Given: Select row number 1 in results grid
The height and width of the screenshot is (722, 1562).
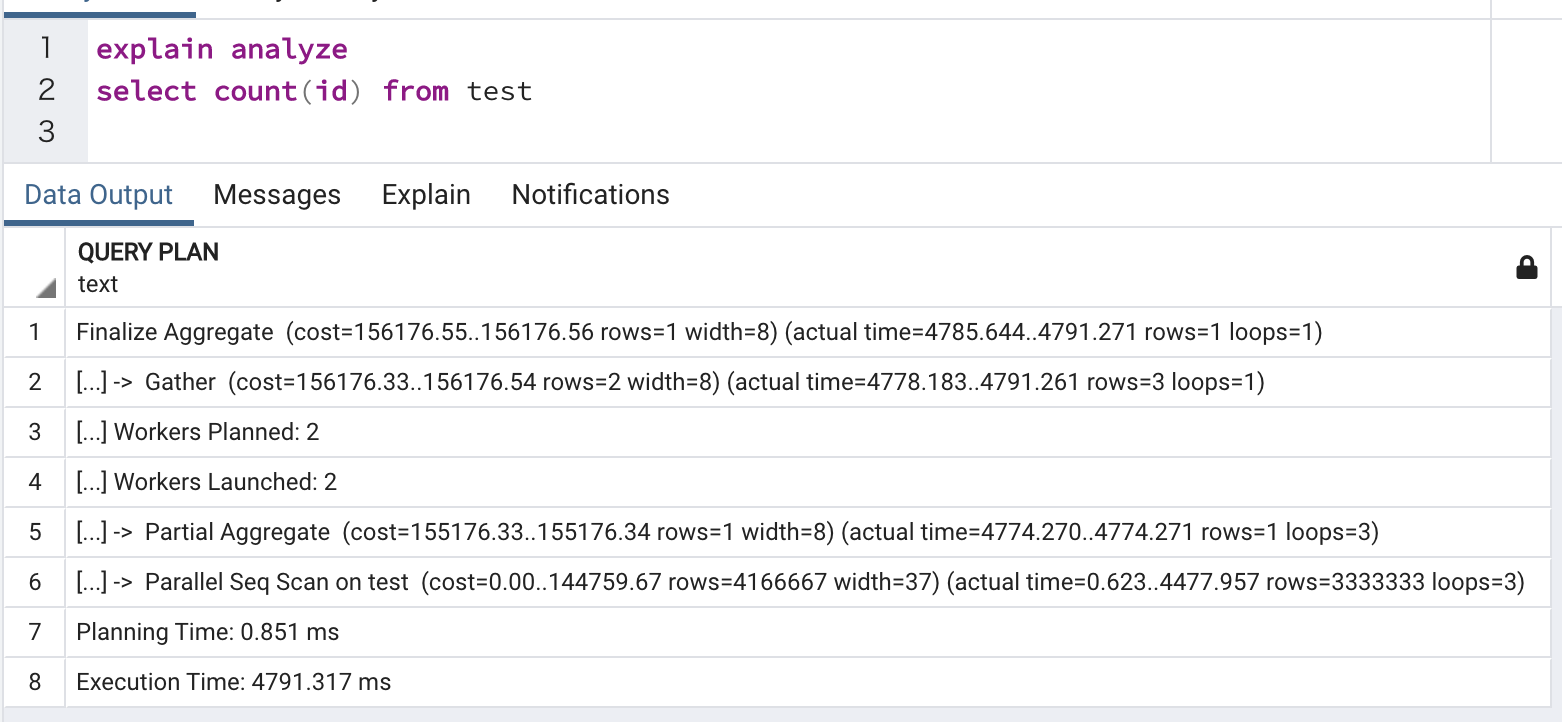Looking at the screenshot, I should click(35, 332).
